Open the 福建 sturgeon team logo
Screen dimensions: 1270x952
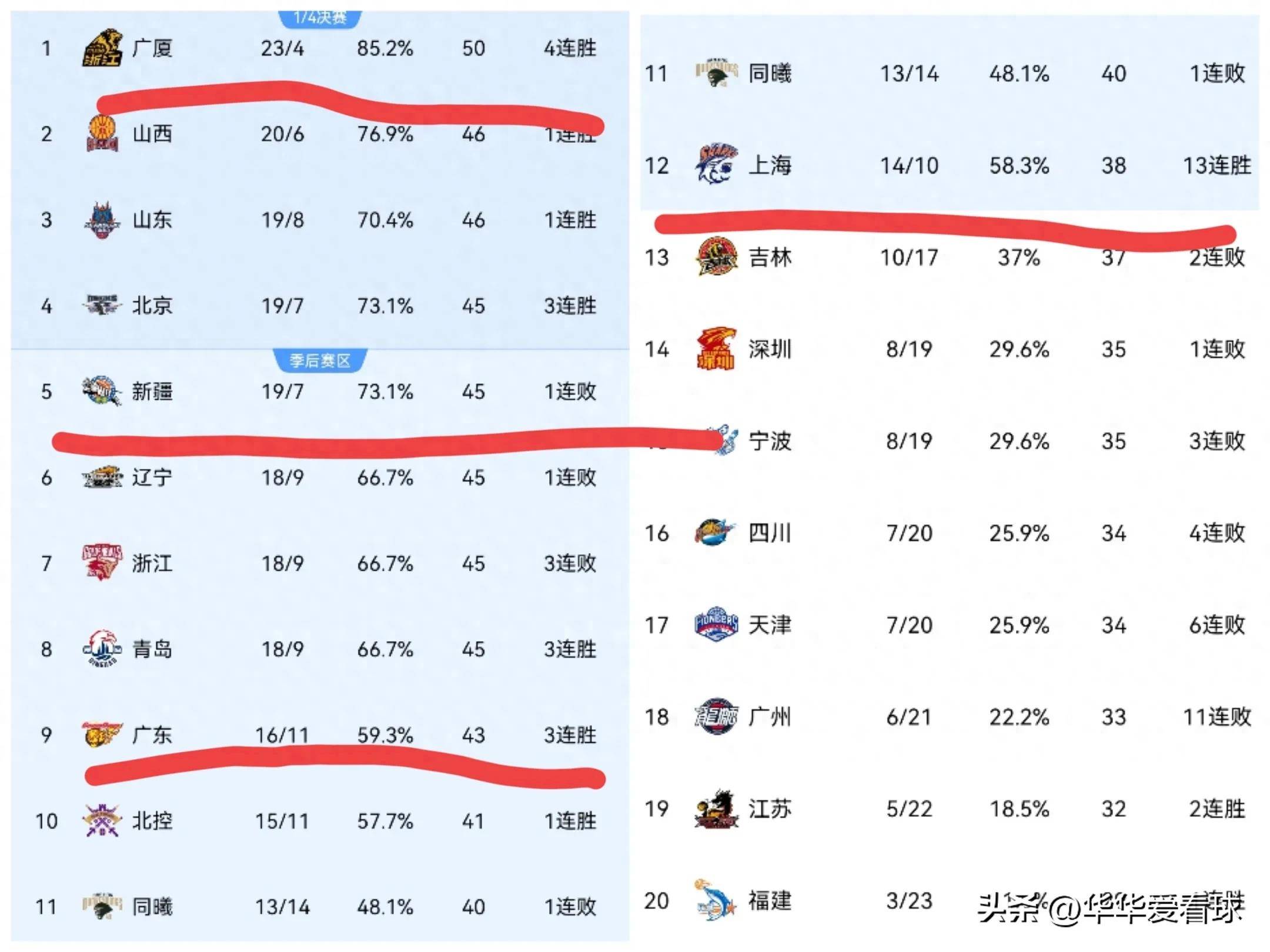tap(716, 900)
